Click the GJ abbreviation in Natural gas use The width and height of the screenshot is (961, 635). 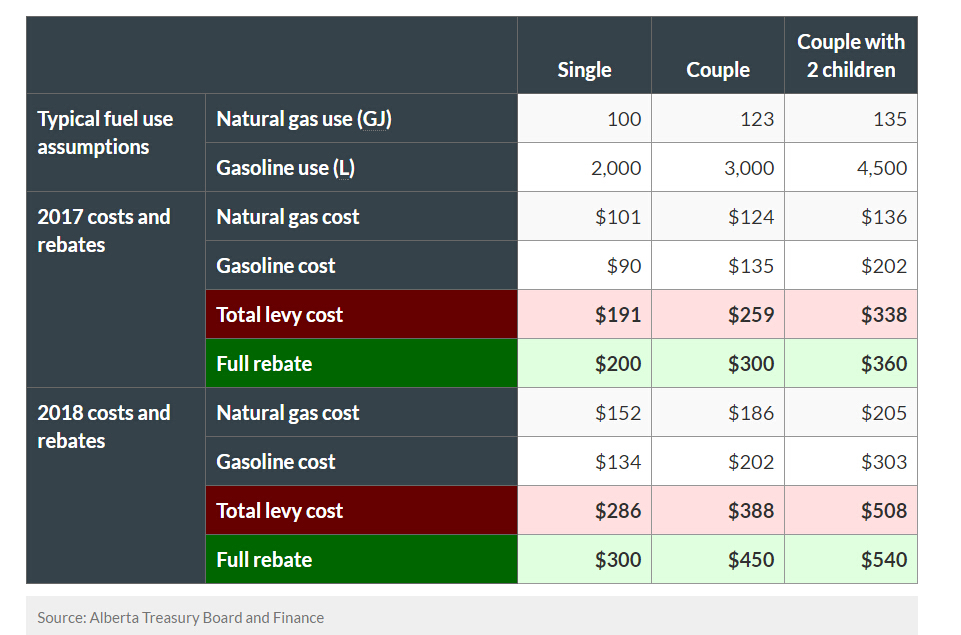pos(374,119)
